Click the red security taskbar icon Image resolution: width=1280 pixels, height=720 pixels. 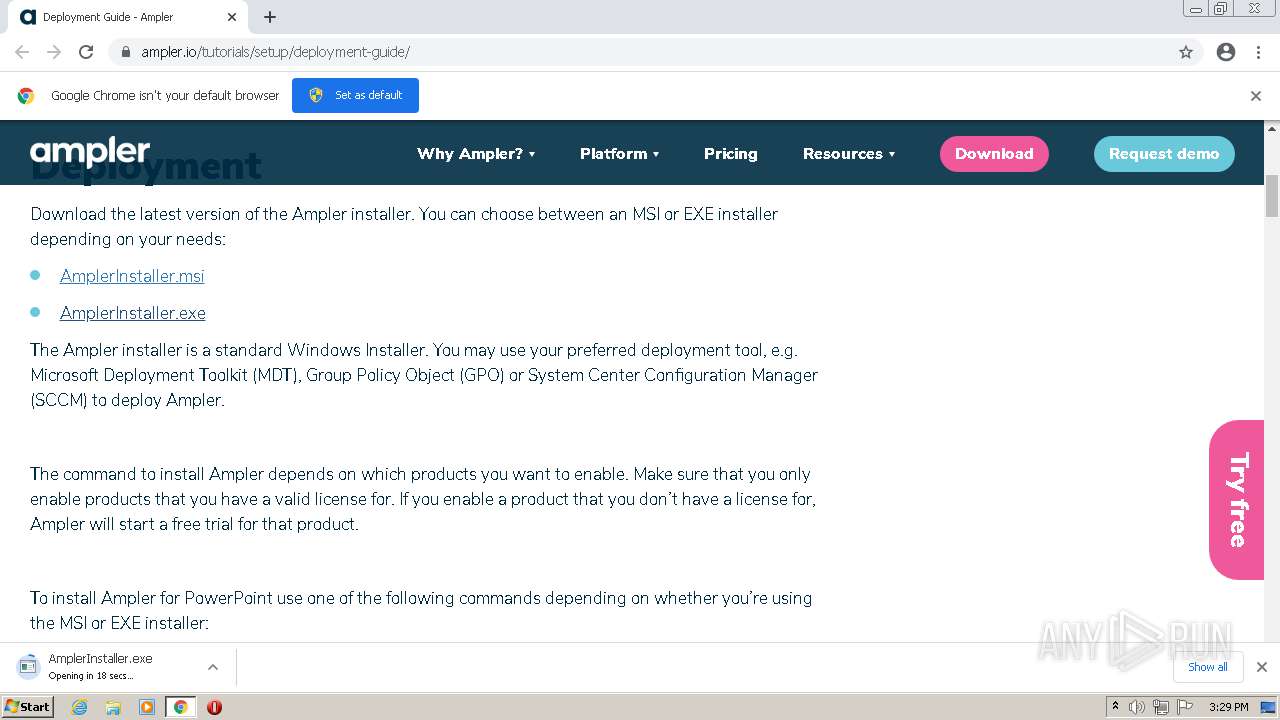214,707
